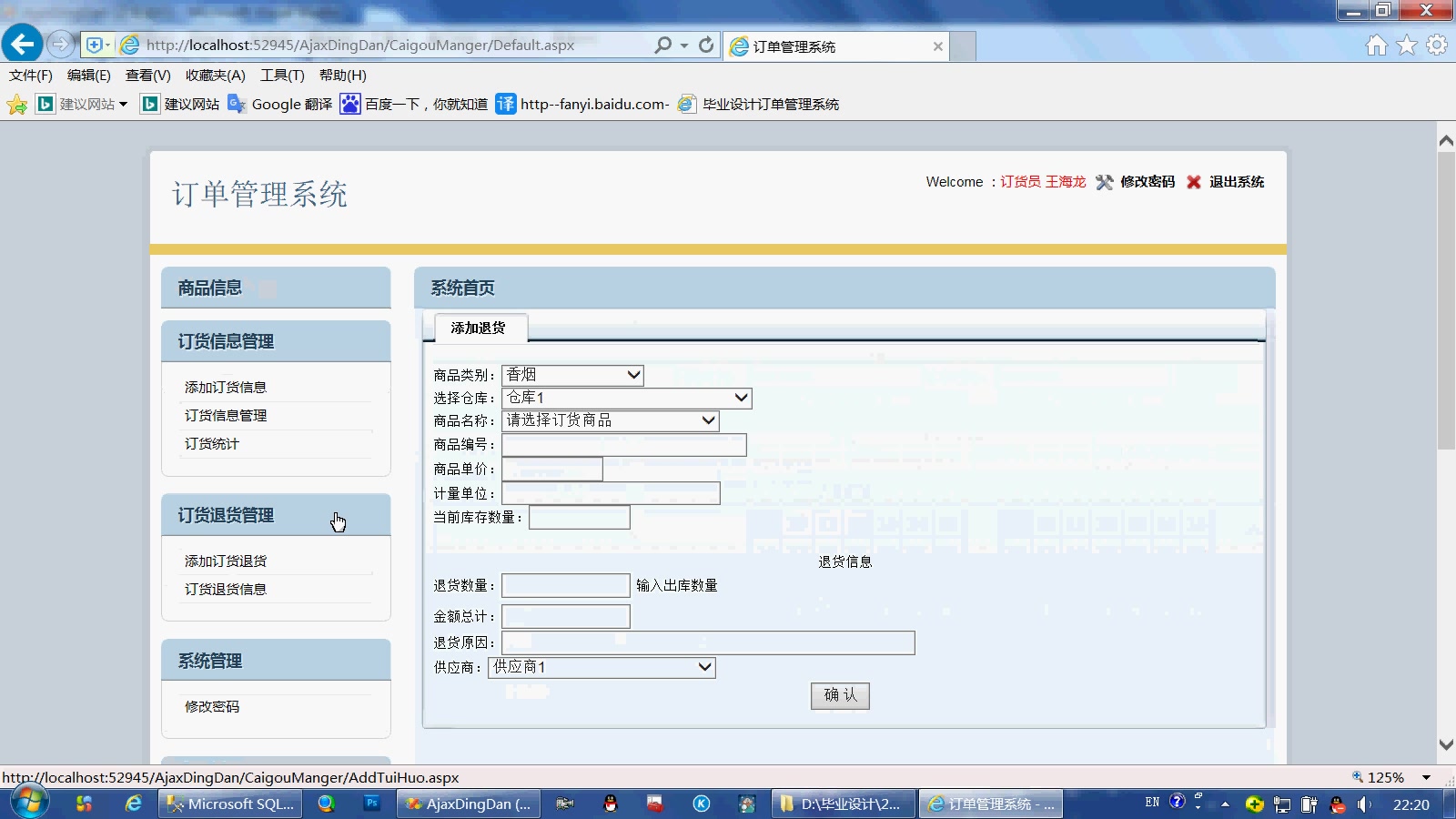Screen dimensions: 1456x819
Task: Click the 金额总计 input field
Action: click(x=566, y=617)
